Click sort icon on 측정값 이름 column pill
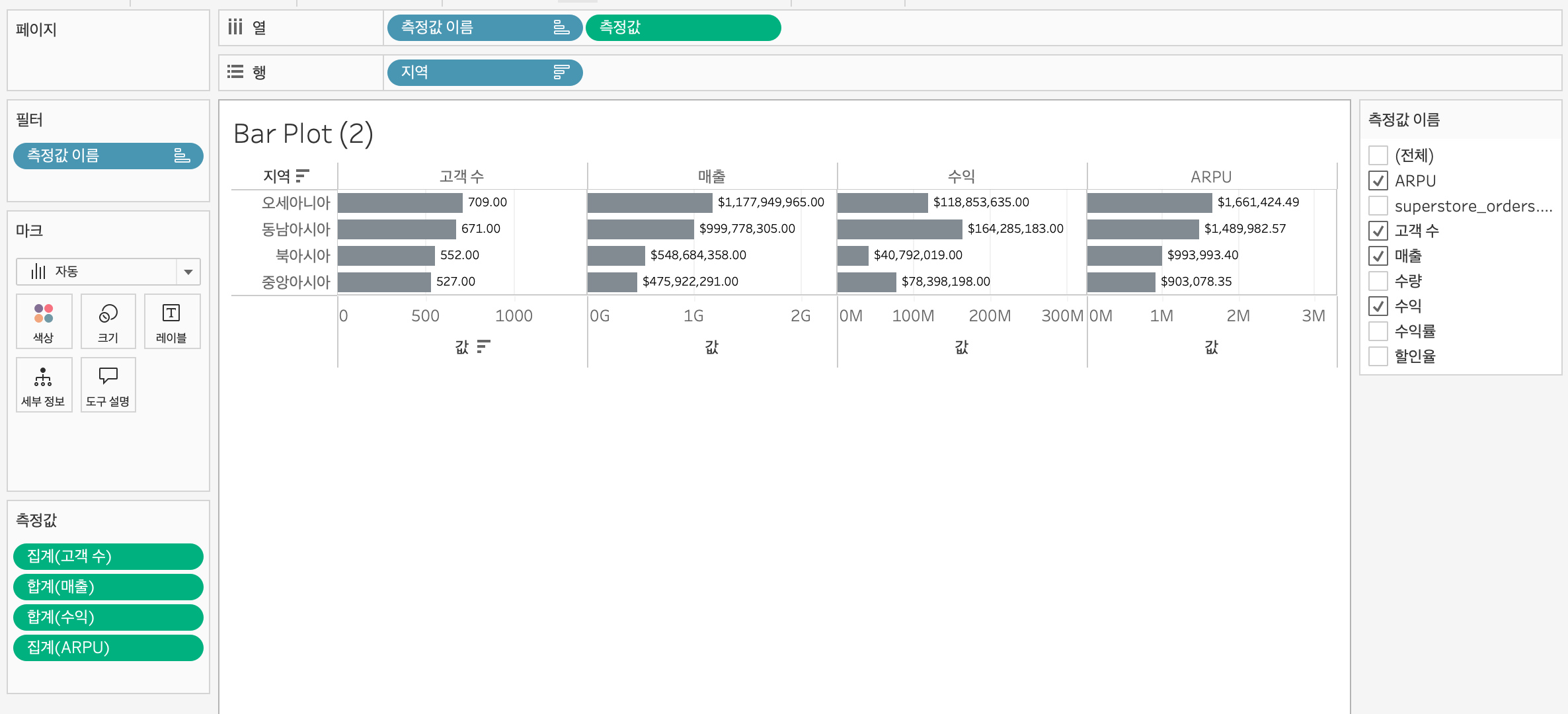 pyautogui.click(x=561, y=27)
